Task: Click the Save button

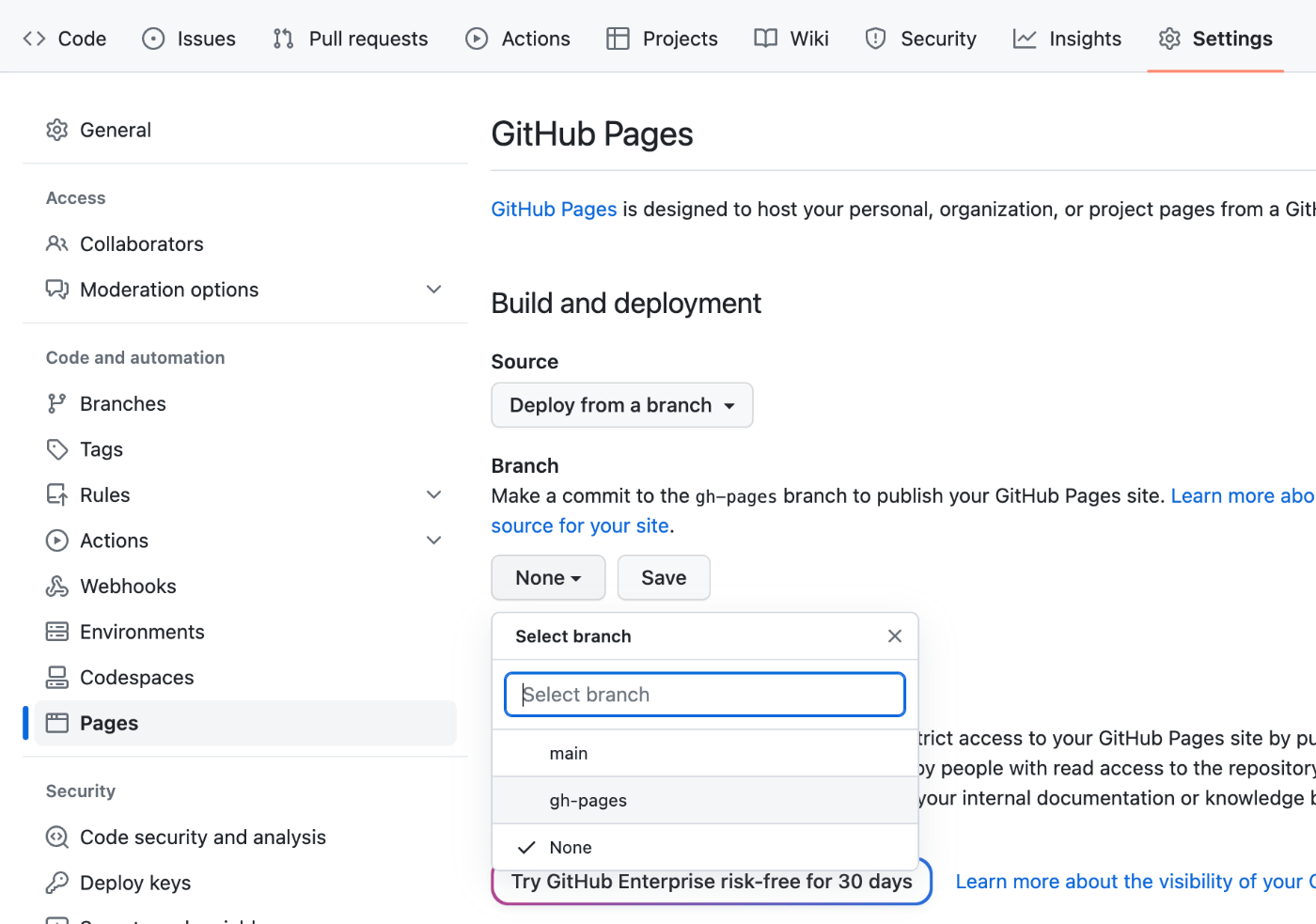Action: point(664,578)
